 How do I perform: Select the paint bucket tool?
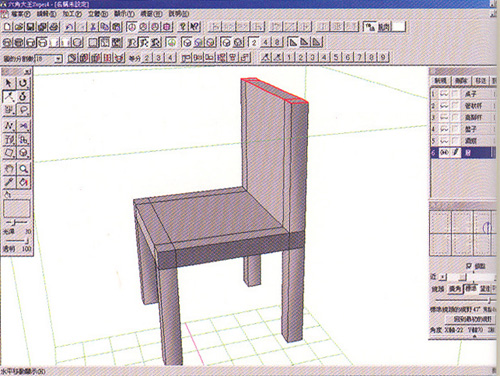click(x=23, y=182)
